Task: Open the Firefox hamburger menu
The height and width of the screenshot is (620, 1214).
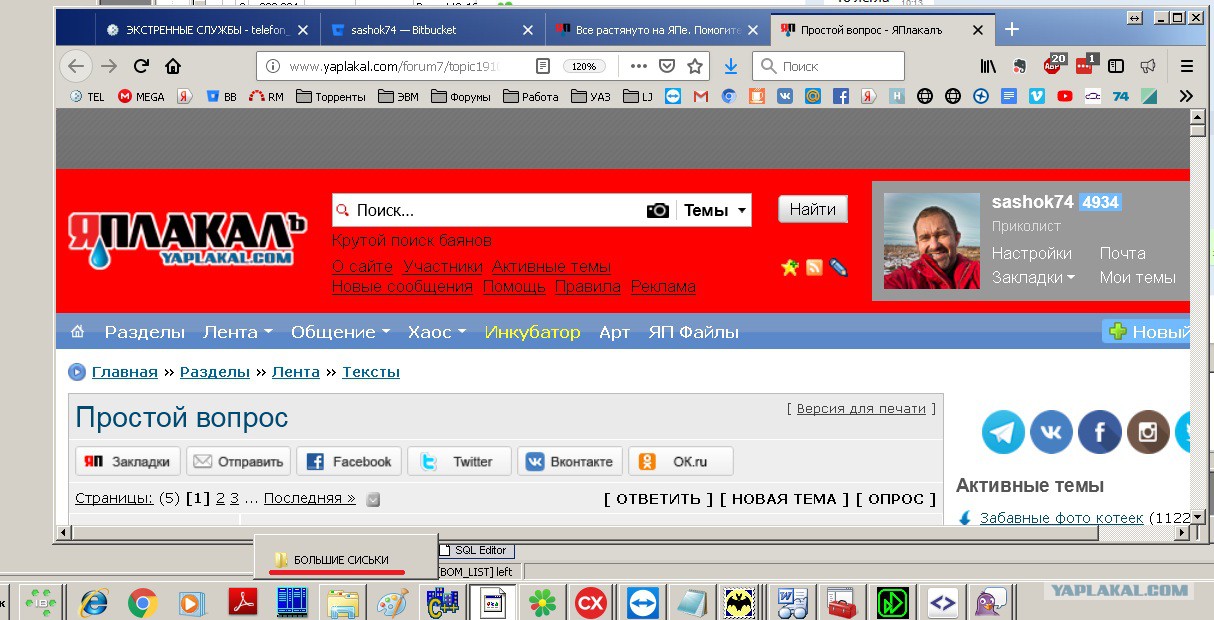Action: coord(1187,66)
